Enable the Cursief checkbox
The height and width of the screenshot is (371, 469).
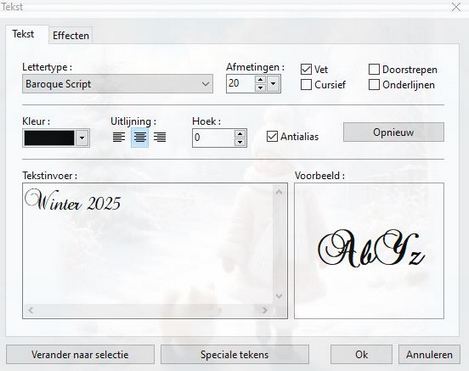306,85
